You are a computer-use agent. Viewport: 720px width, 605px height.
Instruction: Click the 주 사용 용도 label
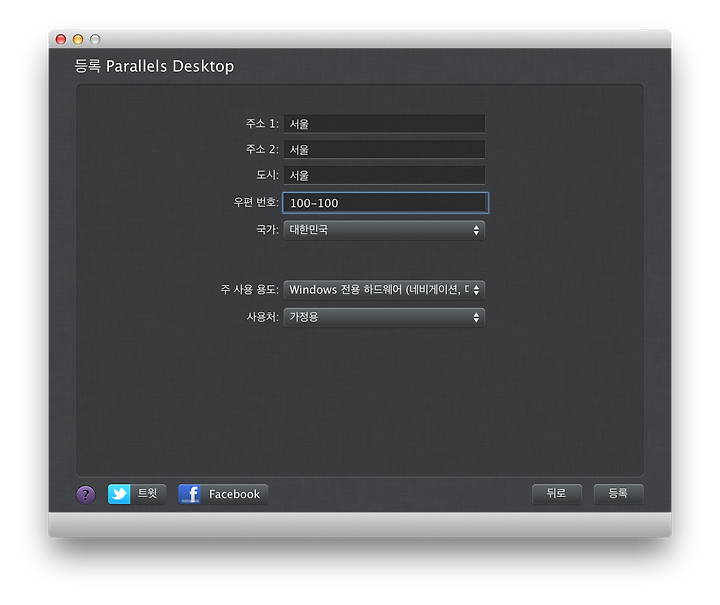tap(249, 289)
